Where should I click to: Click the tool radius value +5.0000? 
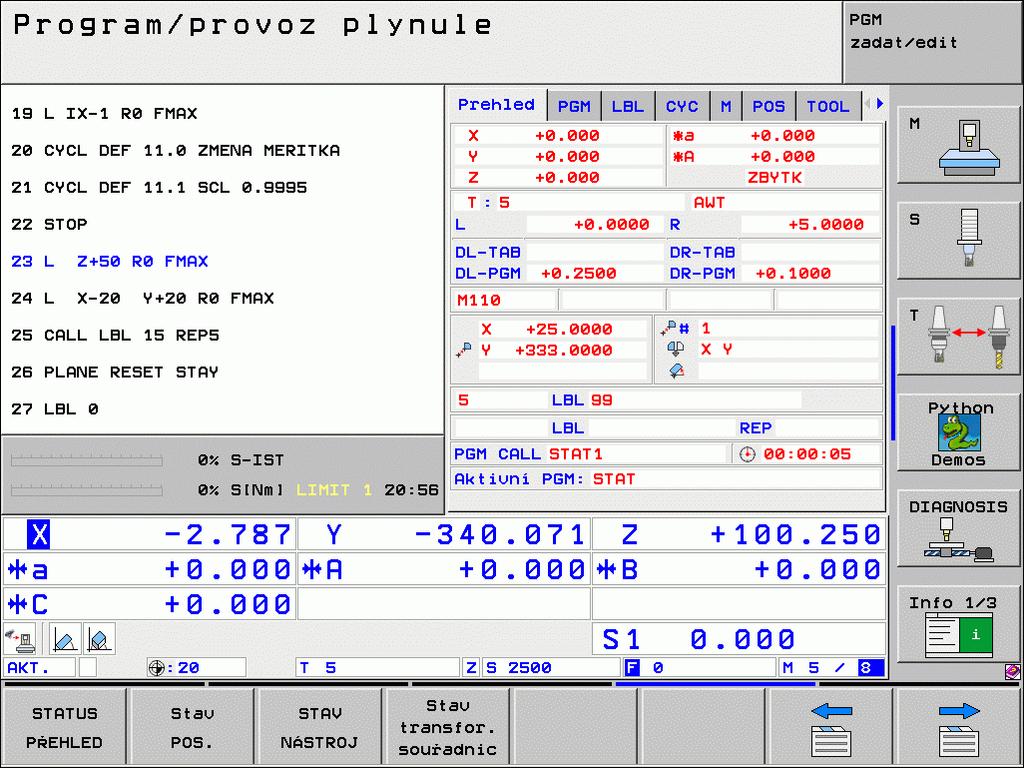[826, 225]
